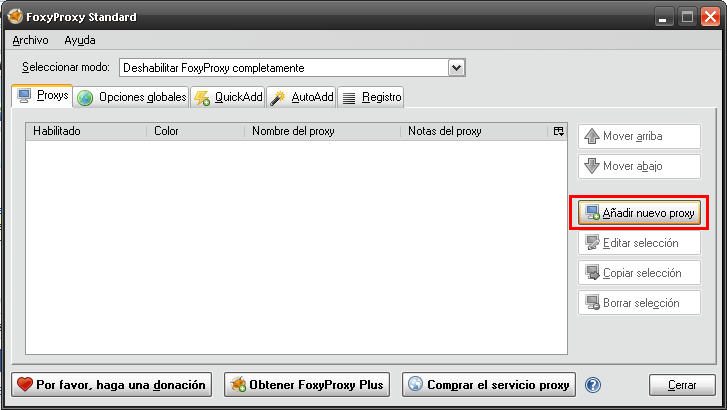
Task: Expand the Seleccionar modo dropdown arrow
Action: pyautogui.click(x=456, y=68)
